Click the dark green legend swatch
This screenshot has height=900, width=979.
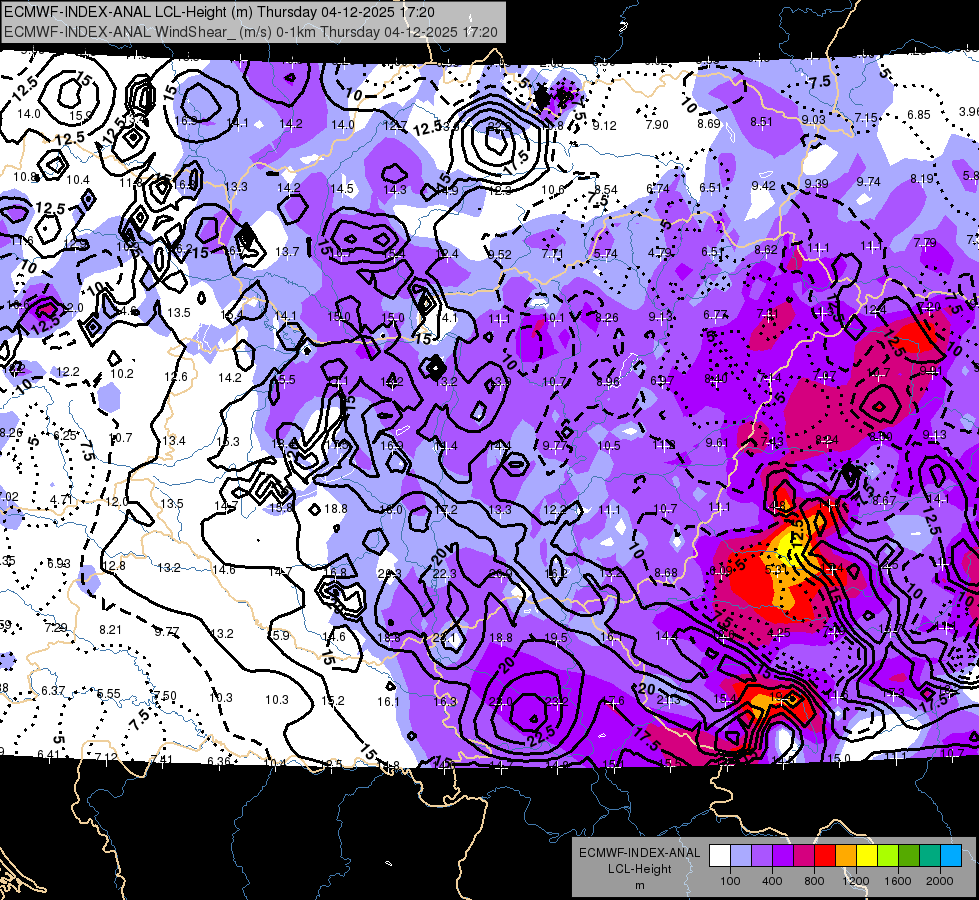click(908, 856)
